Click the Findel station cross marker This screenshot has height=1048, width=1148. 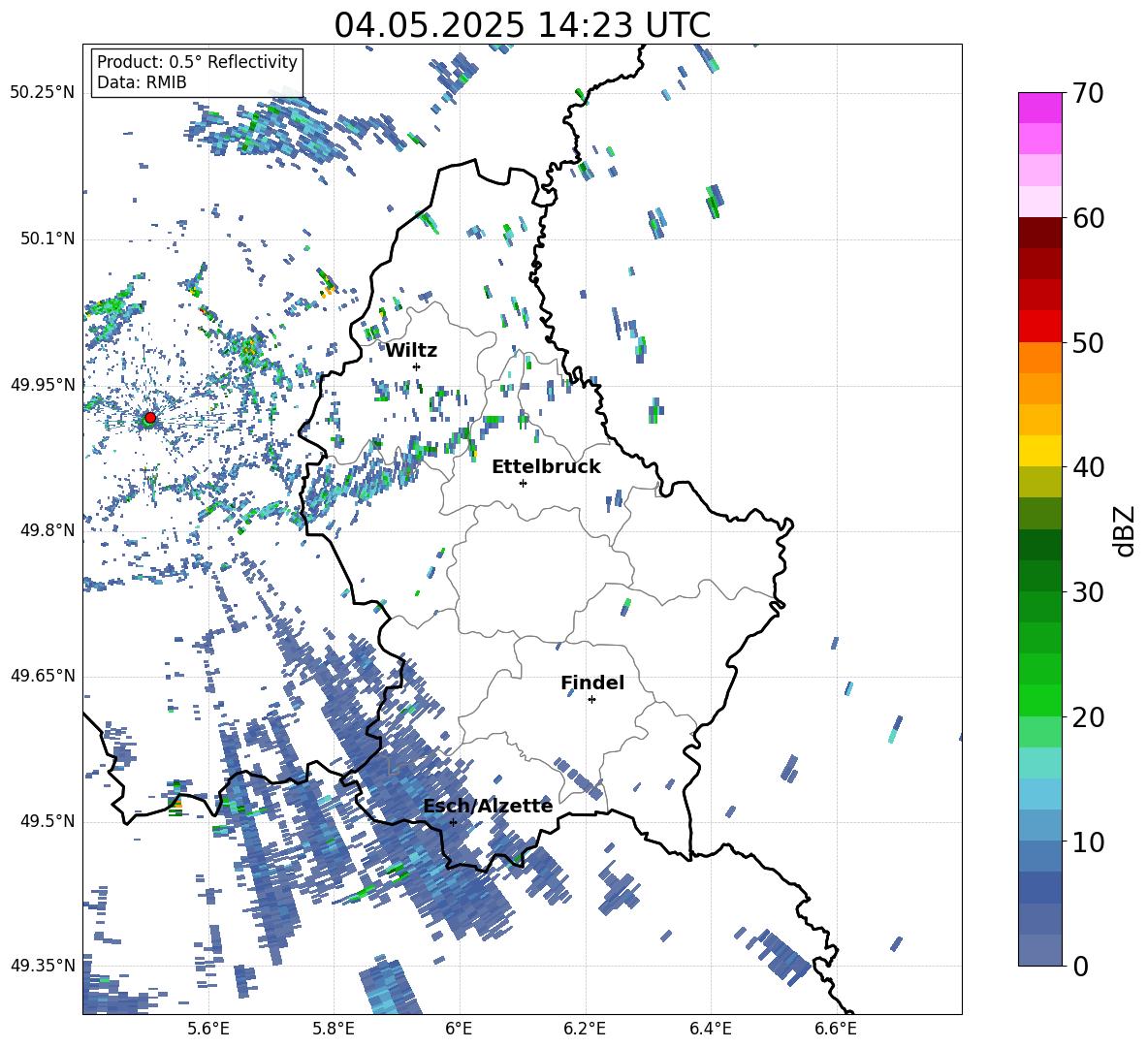click(591, 700)
